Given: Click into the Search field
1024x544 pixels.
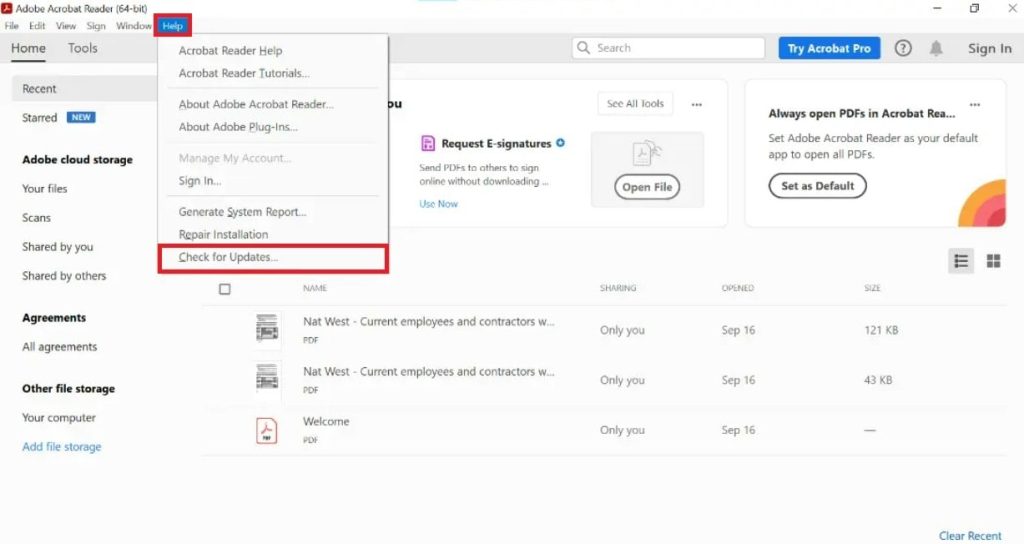Looking at the screenshot, I should point(668,48).
